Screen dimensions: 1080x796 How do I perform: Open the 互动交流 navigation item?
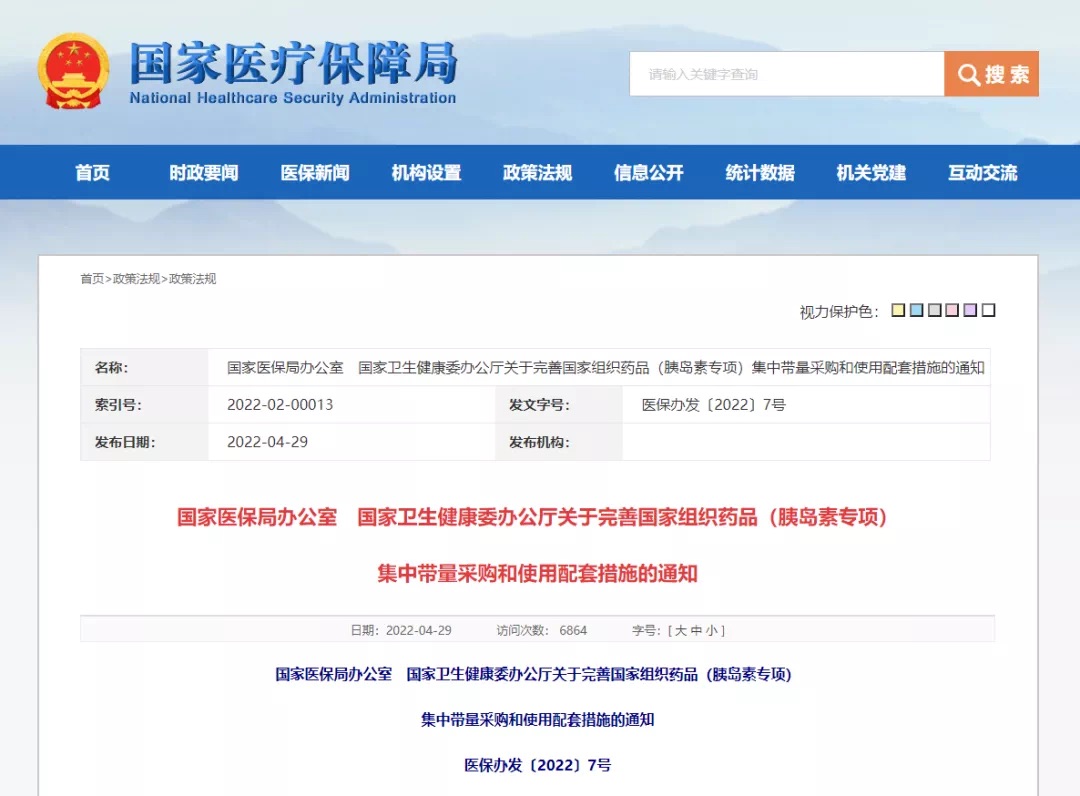click(982, 172)
